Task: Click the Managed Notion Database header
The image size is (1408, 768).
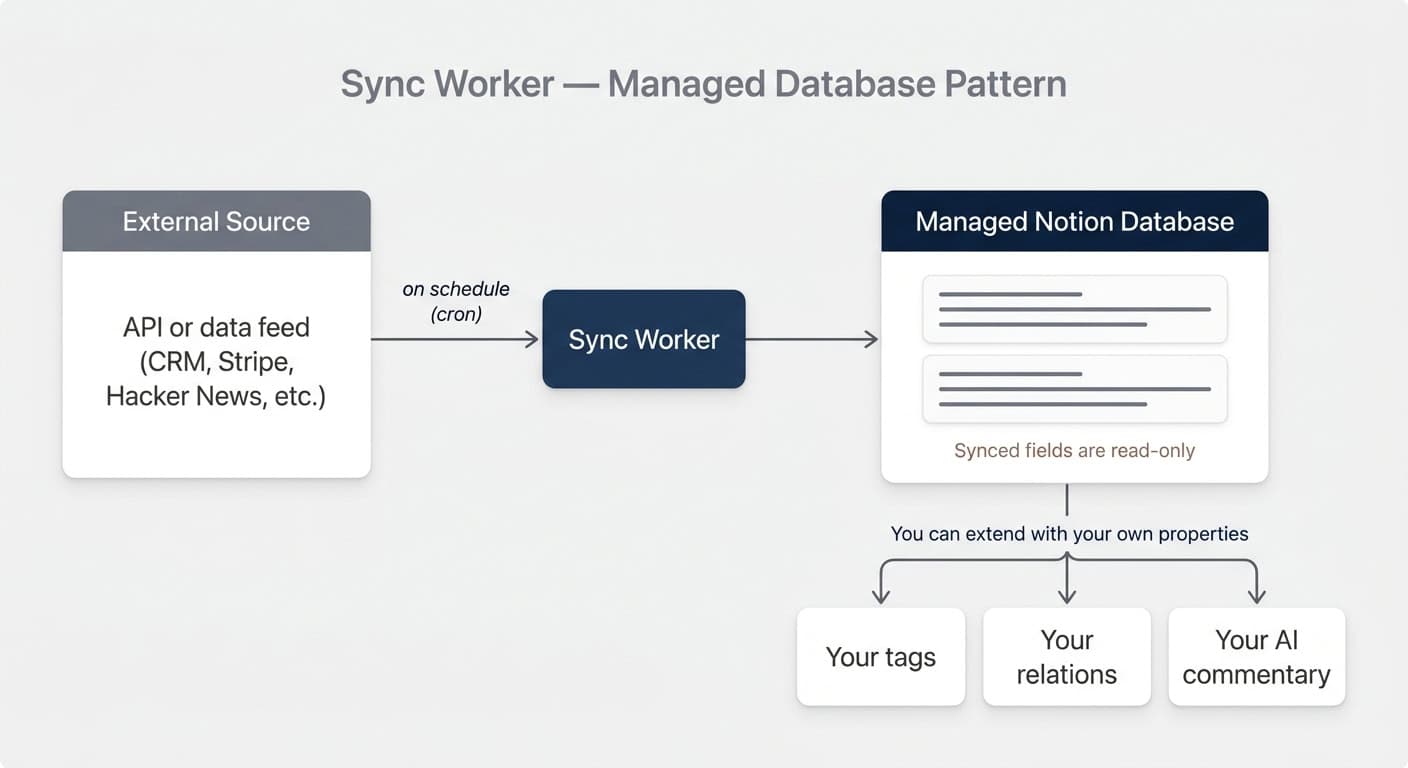Action: 1074,221
